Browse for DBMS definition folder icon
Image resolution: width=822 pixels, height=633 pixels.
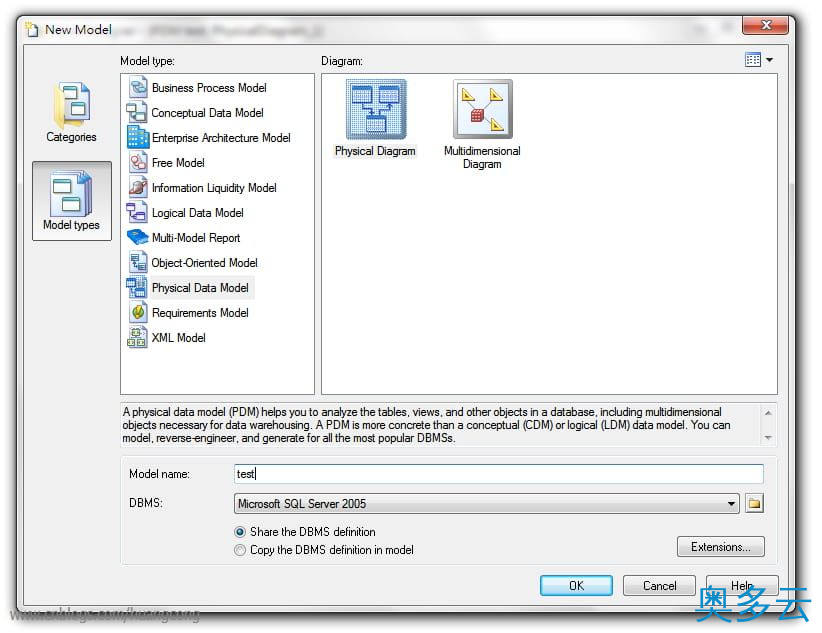click(x=754, y=503)
